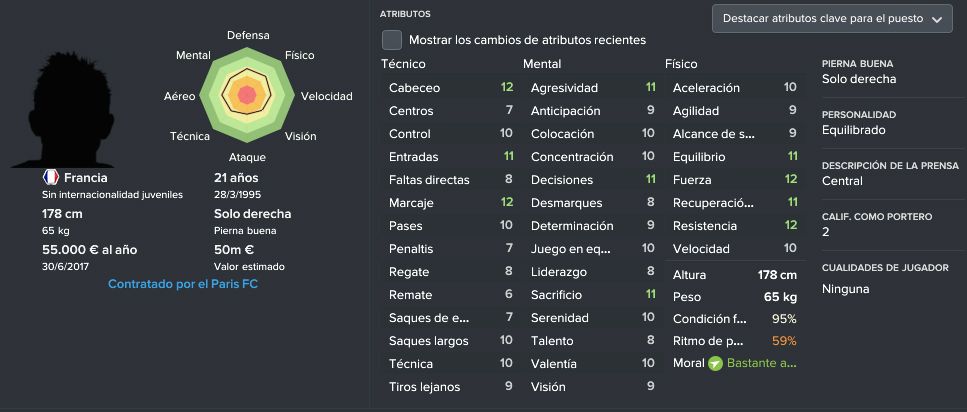
Task: Click the Aceleración physical attribute
Action: 734,88
